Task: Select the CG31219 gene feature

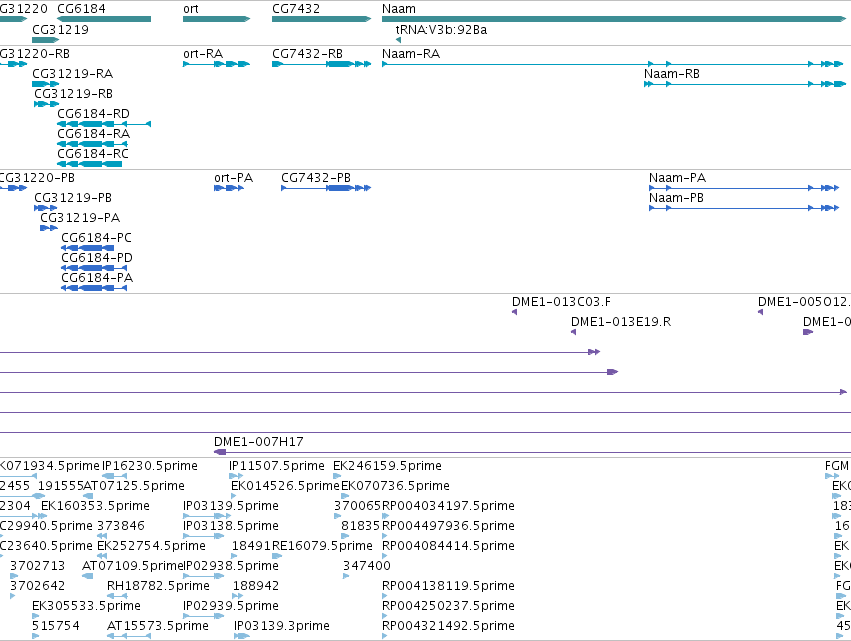Action: (46, 40)
